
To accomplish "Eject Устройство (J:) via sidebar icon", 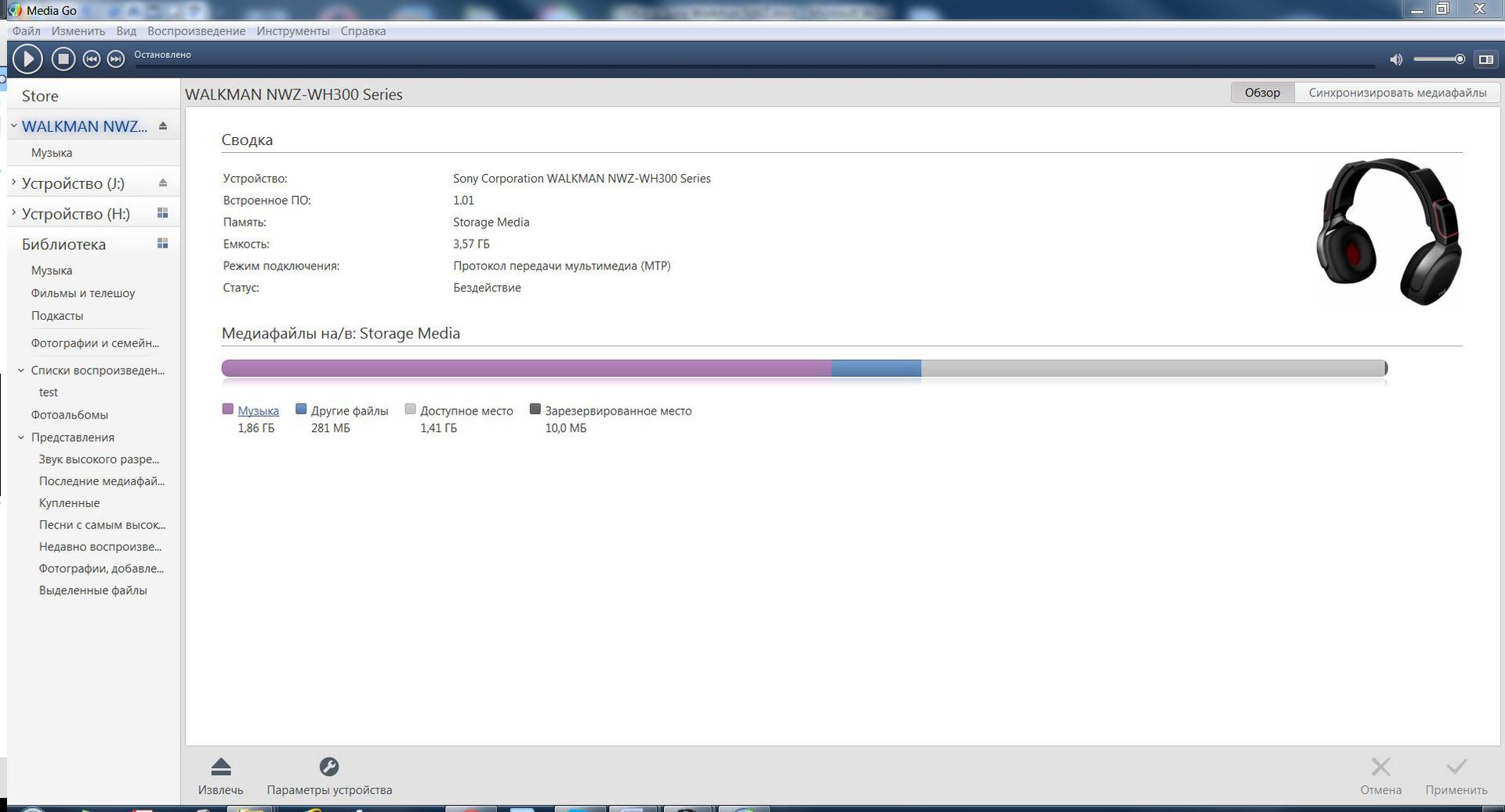I will (x=163, y=183).
